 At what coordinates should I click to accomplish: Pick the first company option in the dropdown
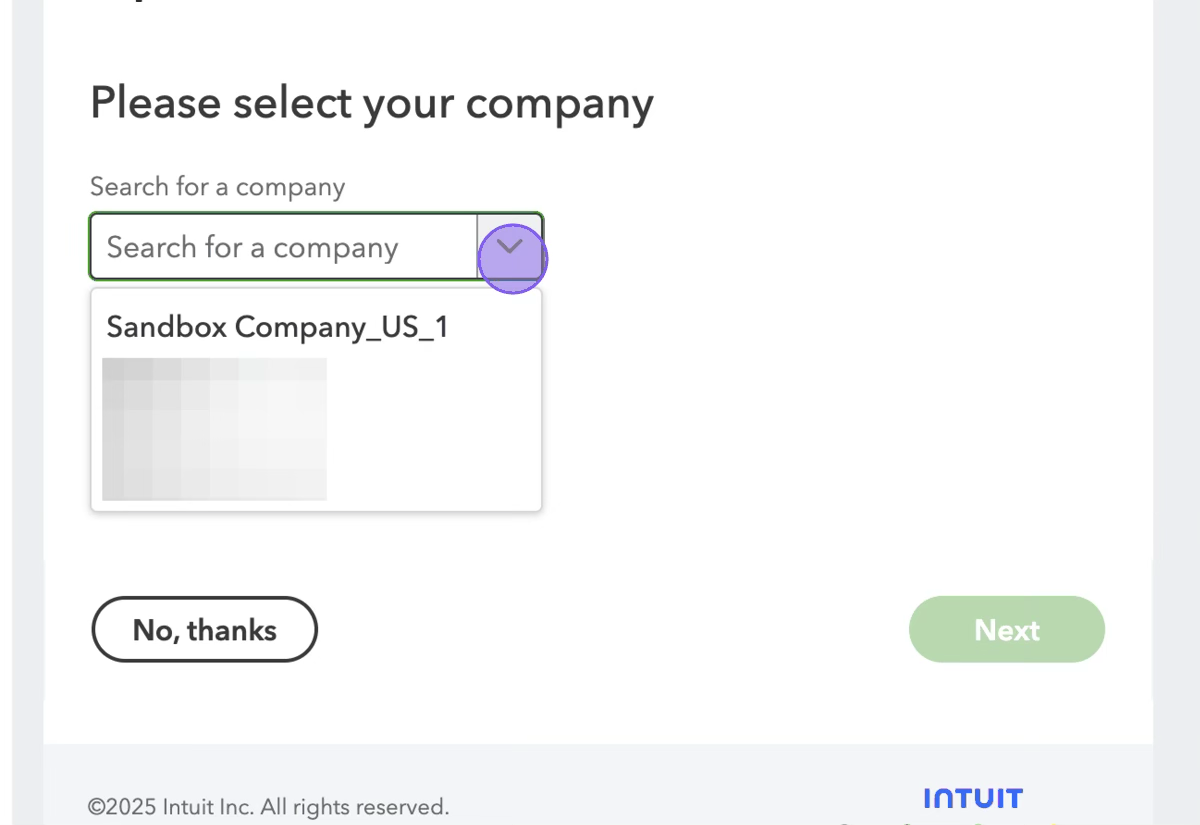pyautogui.click(x=277, y=327)
